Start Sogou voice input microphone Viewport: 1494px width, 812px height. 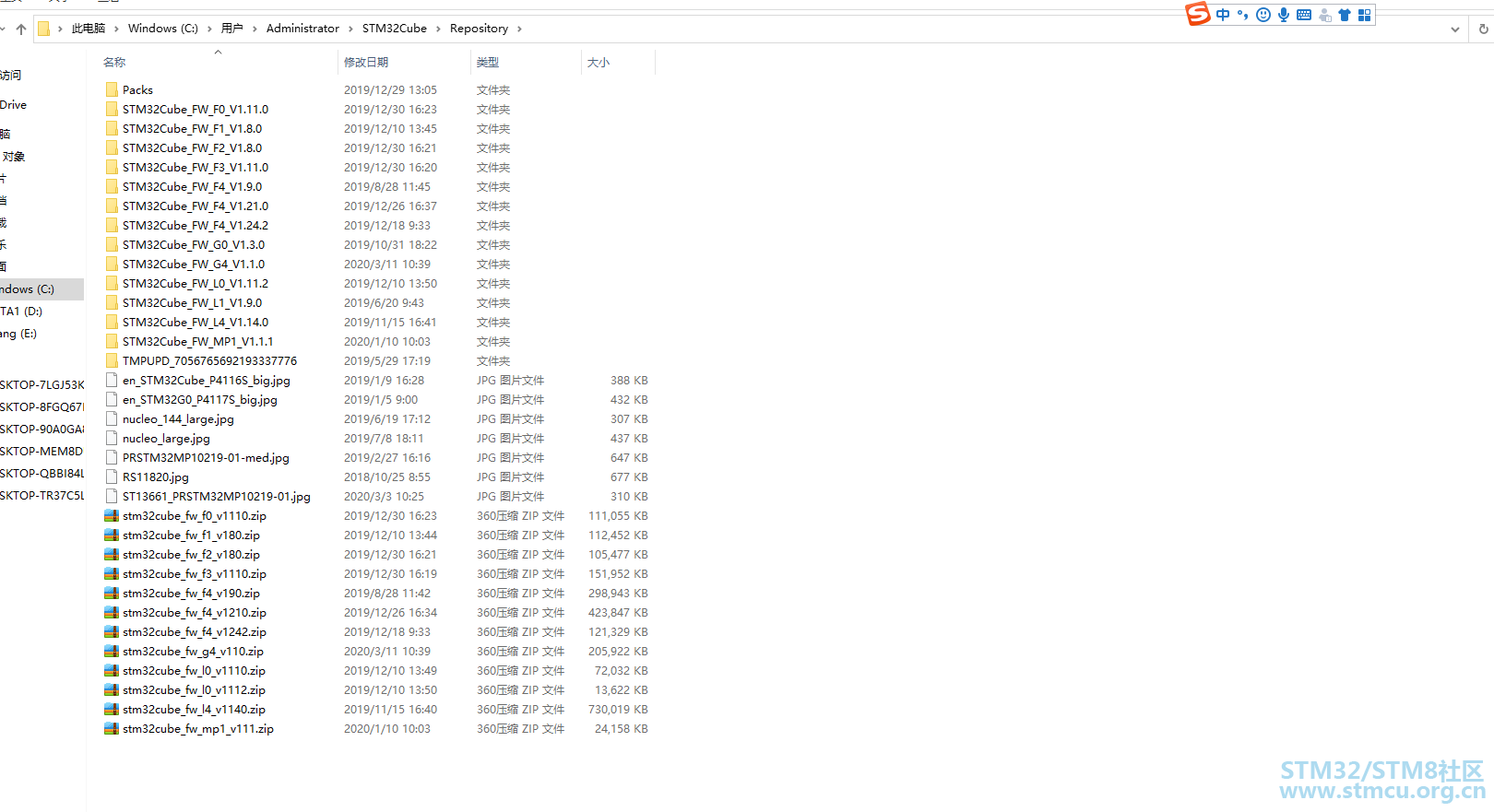[1284, 15]
